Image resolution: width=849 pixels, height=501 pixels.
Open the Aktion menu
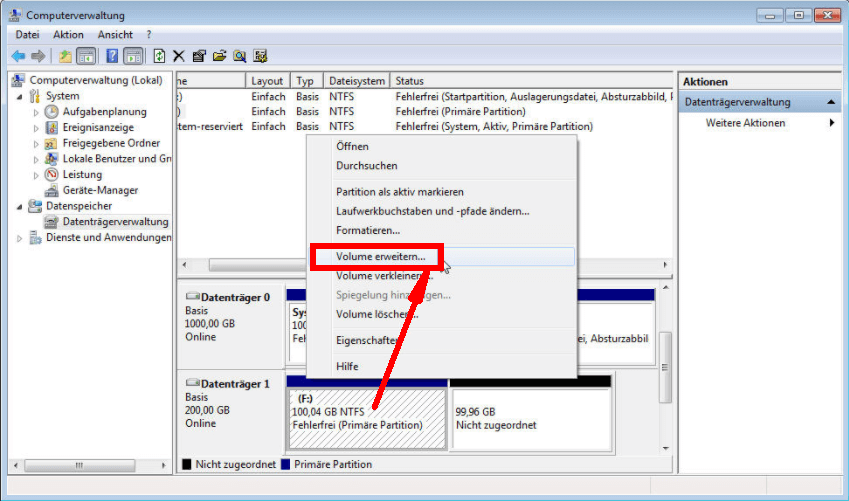tap(68, 35)
